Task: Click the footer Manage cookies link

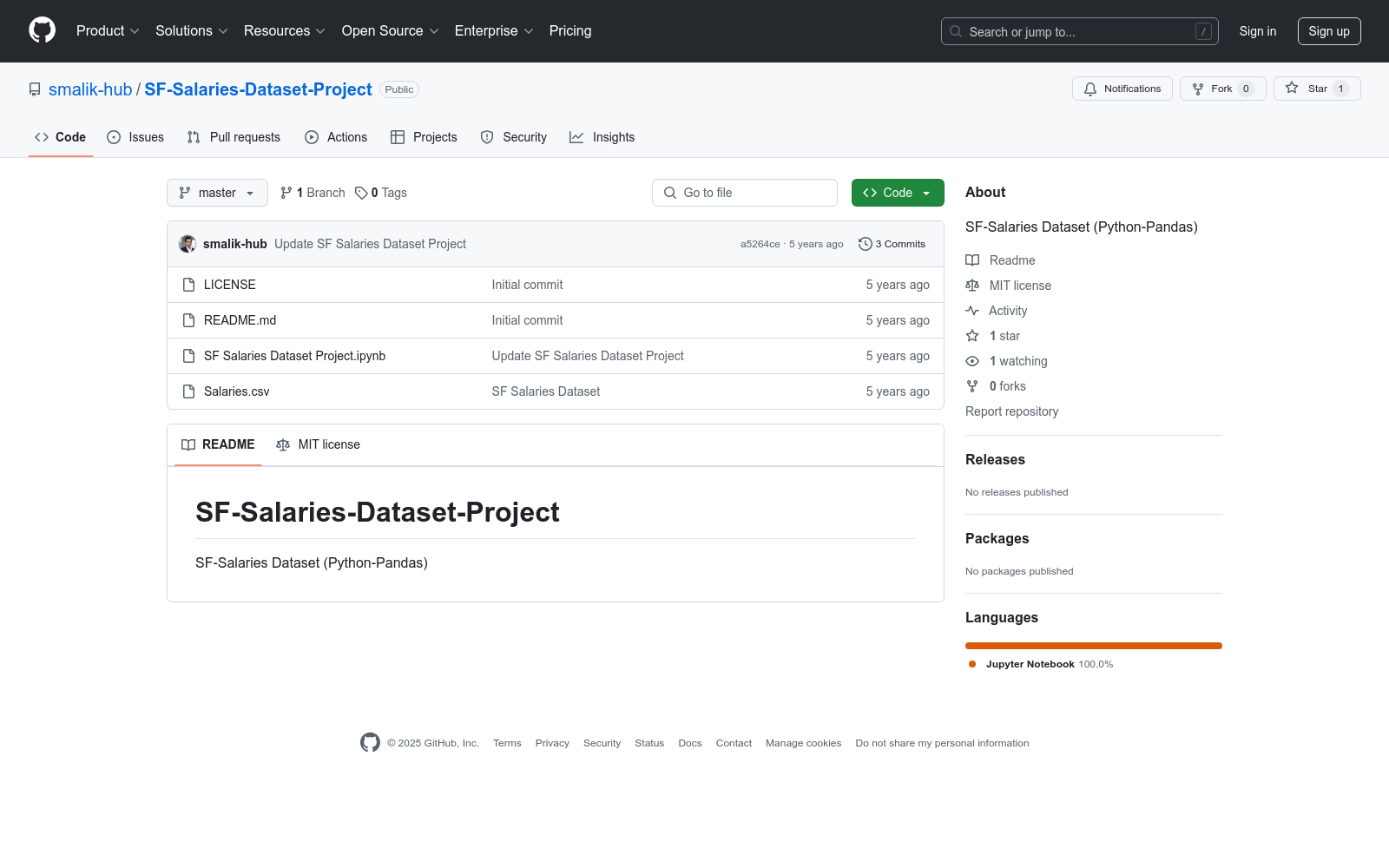Action: pyautogui.click(x=804, y=743)
